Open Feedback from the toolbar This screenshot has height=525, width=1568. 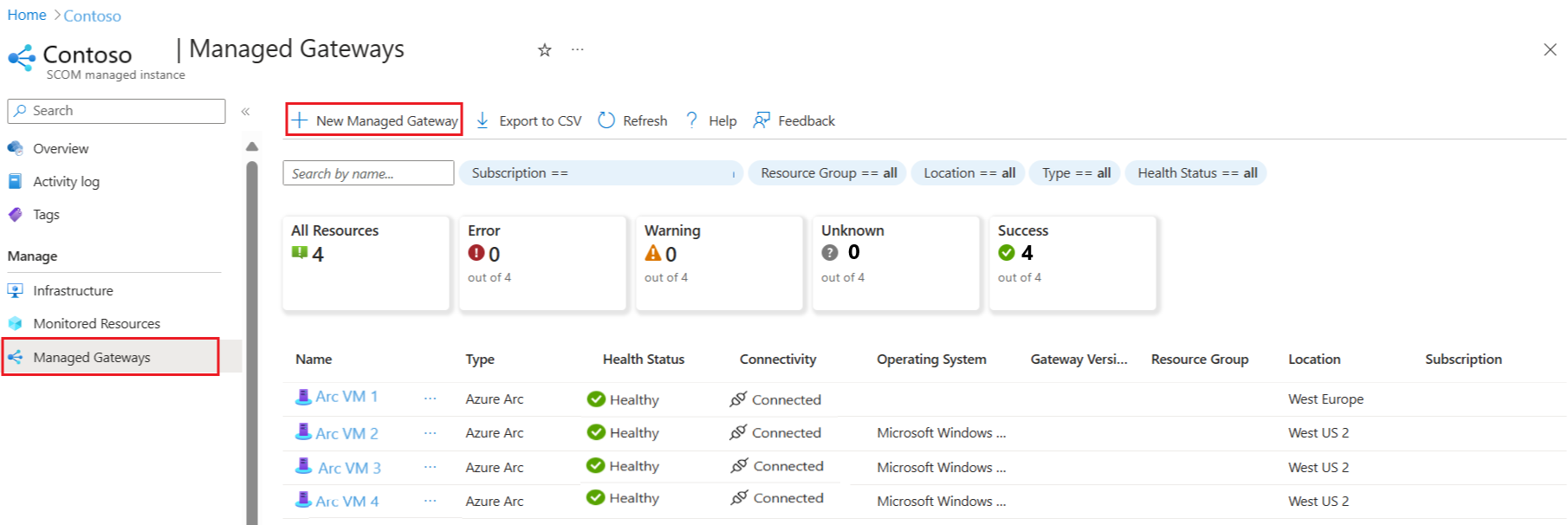tap(794, 120)
